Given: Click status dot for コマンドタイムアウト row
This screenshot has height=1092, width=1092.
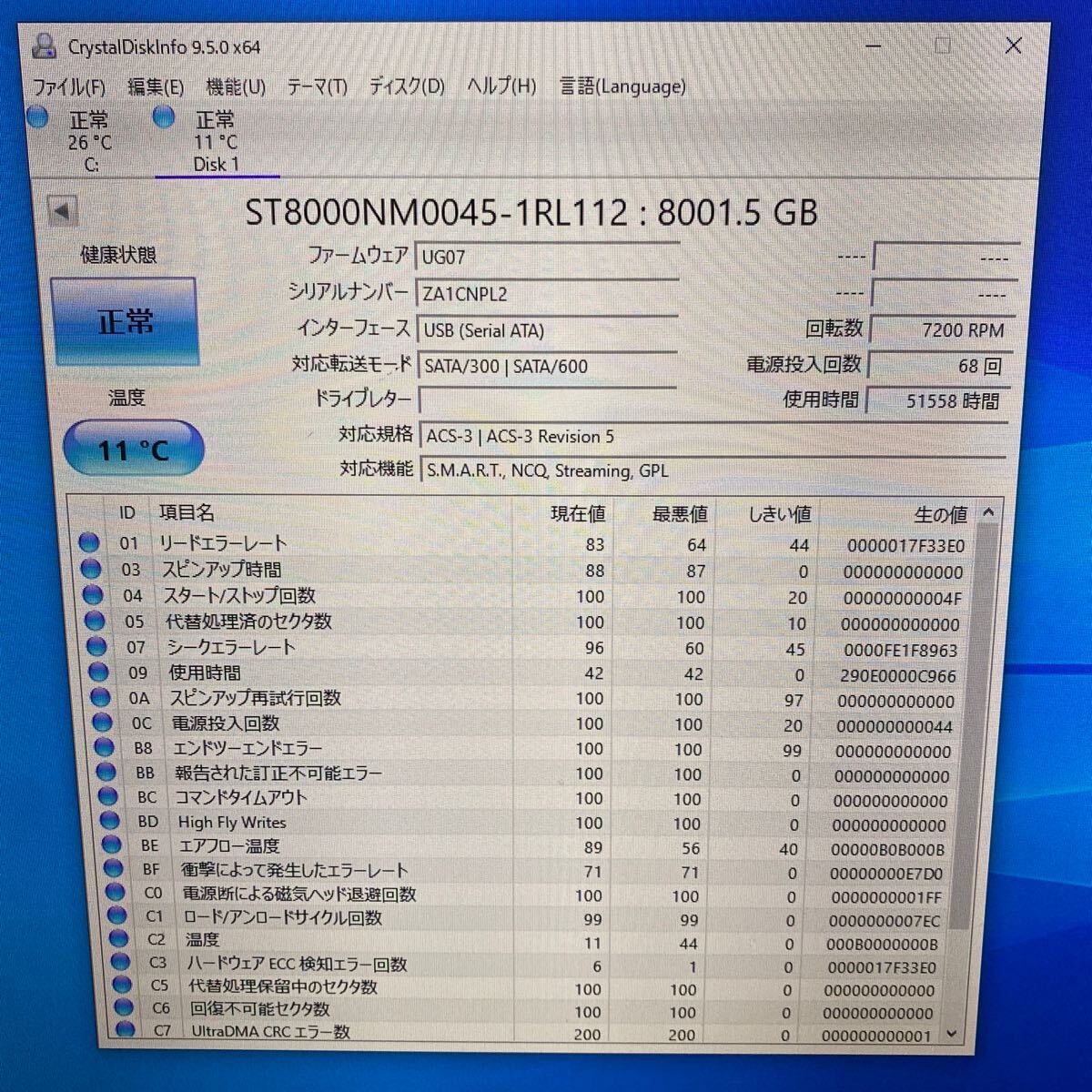Looking at the screenshot, I should coord(109,797).
